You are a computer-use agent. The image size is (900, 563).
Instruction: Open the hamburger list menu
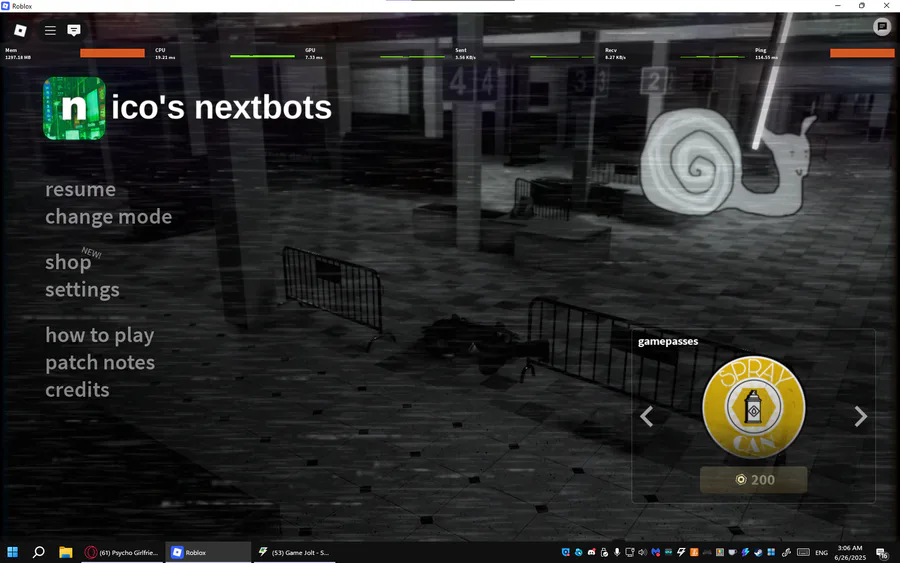tap(51, 30)
